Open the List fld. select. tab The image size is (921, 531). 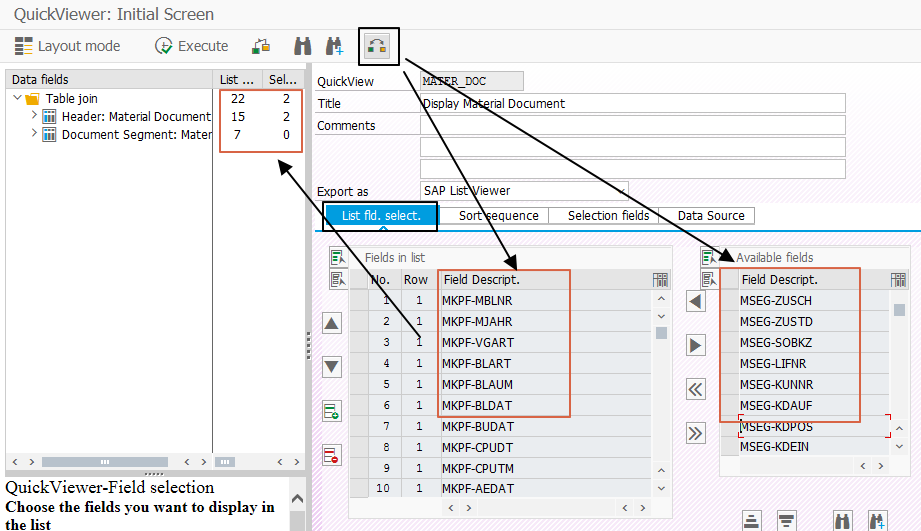[381, 216]
